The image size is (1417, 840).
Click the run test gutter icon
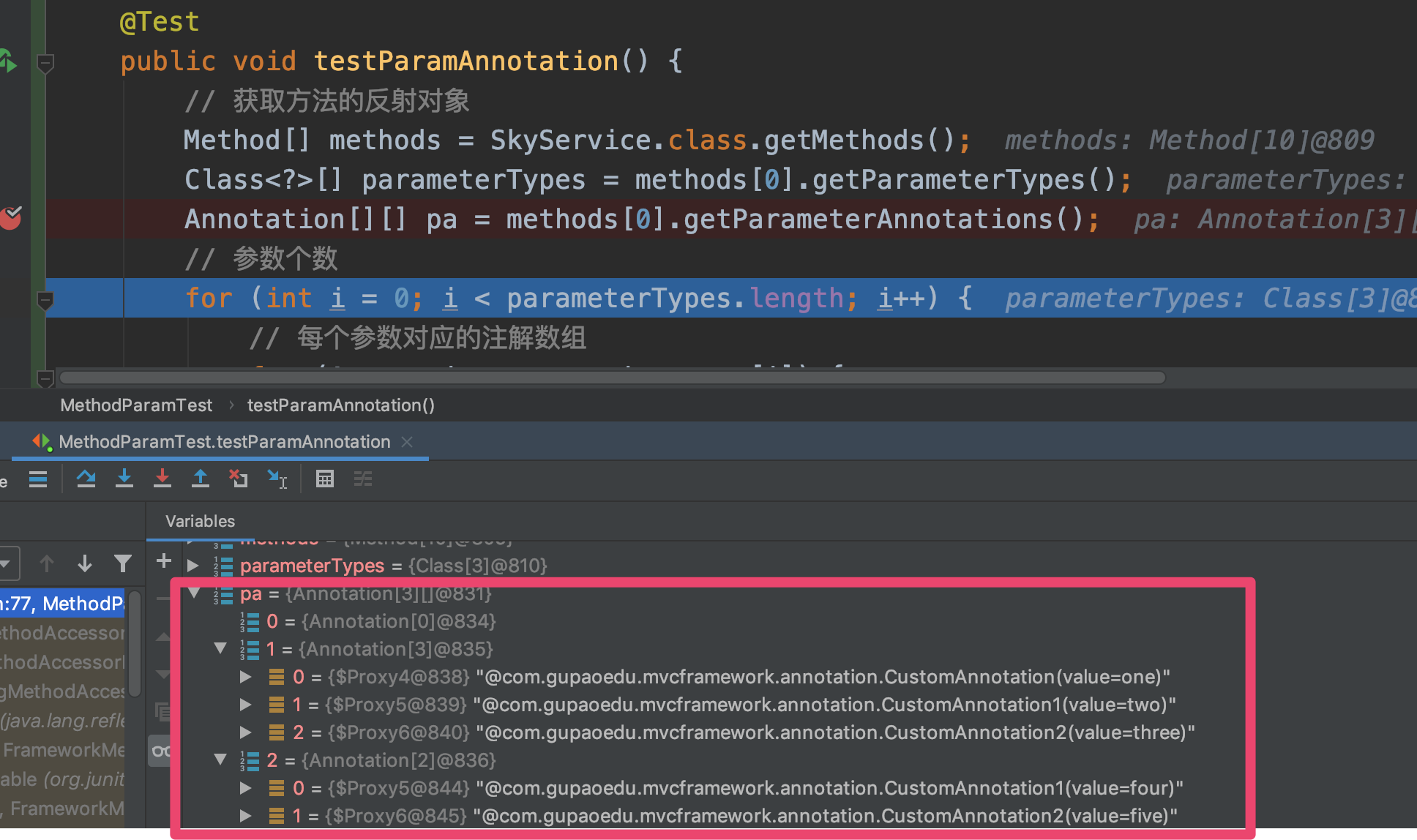[7, 61]
